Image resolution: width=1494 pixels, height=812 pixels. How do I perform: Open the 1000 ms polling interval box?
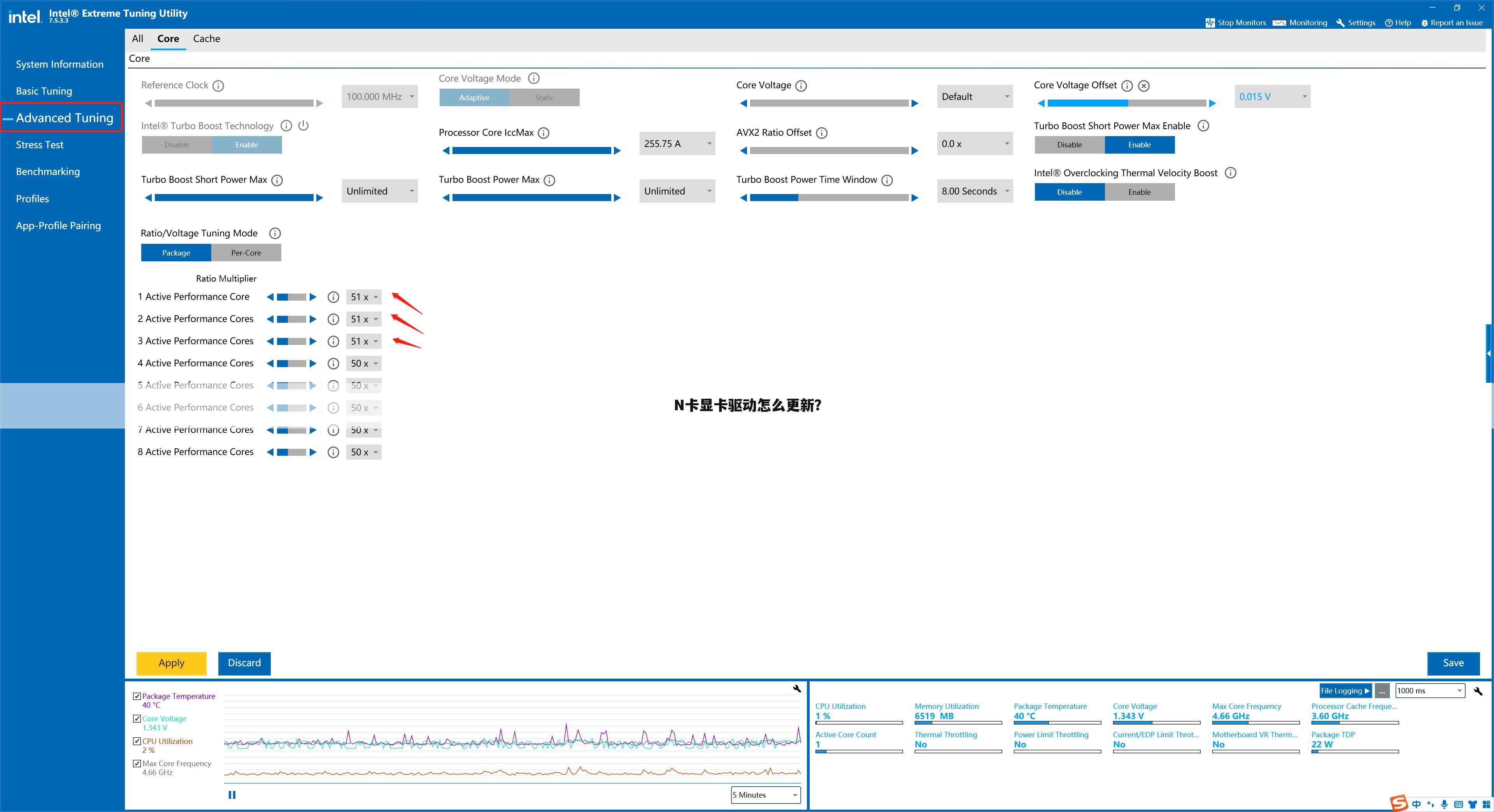[x=1430, y=691]
